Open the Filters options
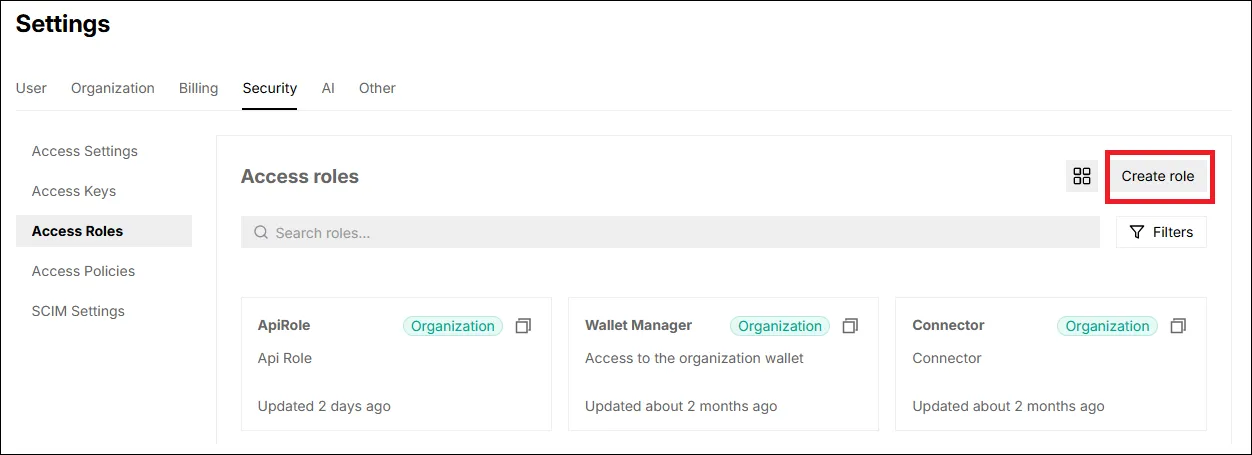 1161,232
